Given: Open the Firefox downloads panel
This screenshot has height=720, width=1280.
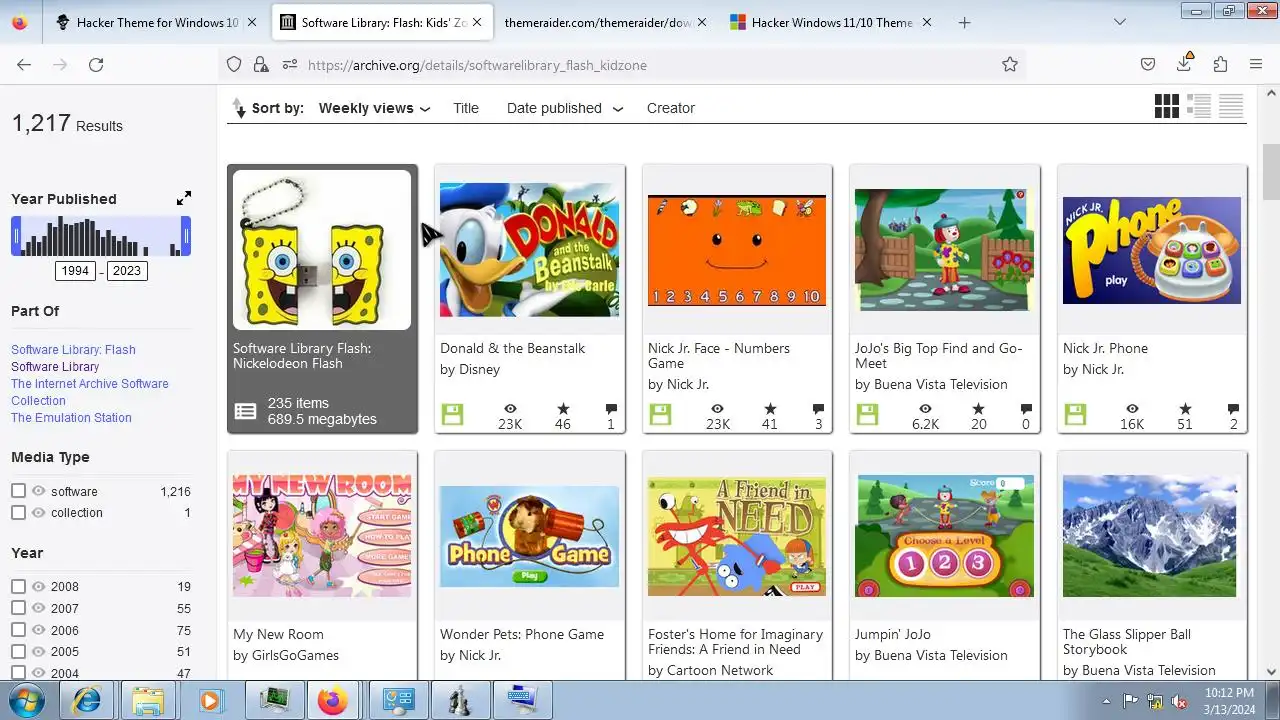Looking at the screenshot, I should click(1184, 64).
